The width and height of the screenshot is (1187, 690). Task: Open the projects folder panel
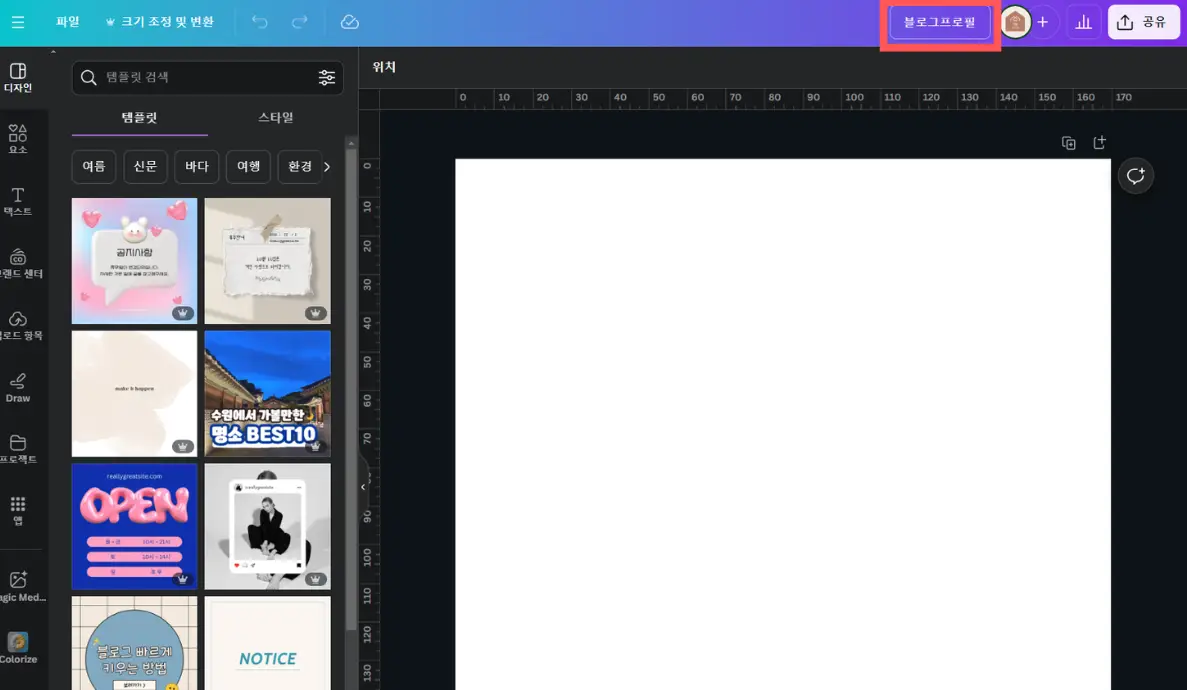point(18,449)
